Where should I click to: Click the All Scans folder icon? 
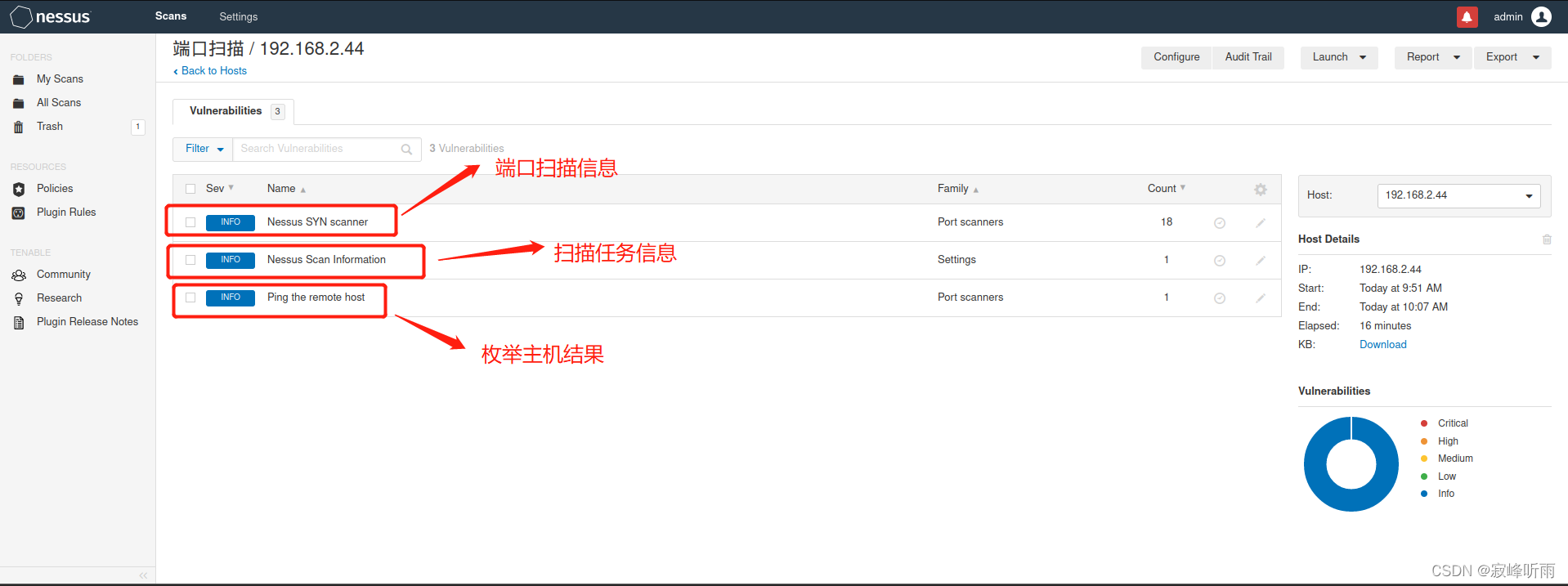pyautogui.click(x=19, y=103)
